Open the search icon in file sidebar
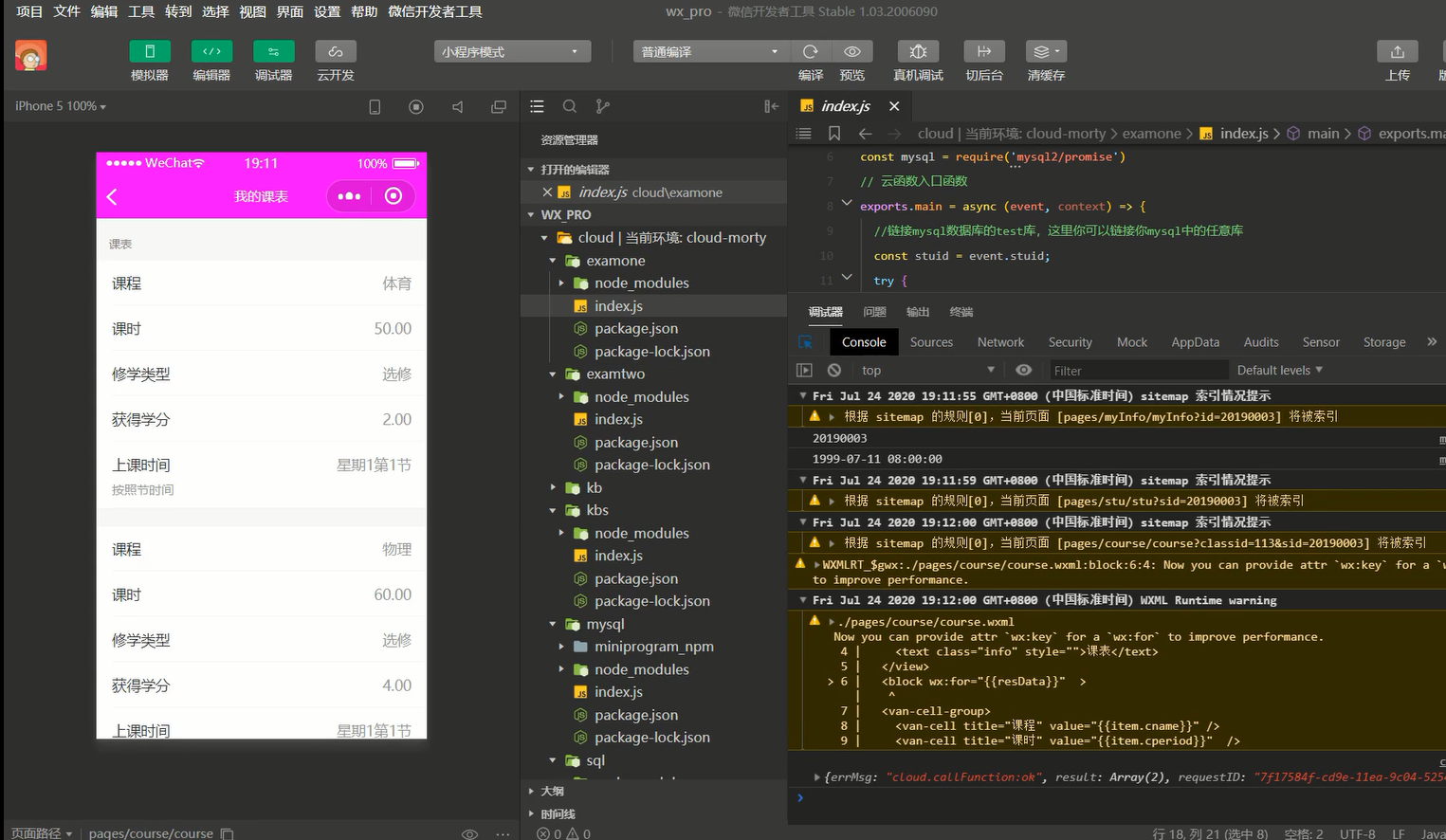Image resolution: width=1446 pixels, height=840 pixels. click(570, 107)
